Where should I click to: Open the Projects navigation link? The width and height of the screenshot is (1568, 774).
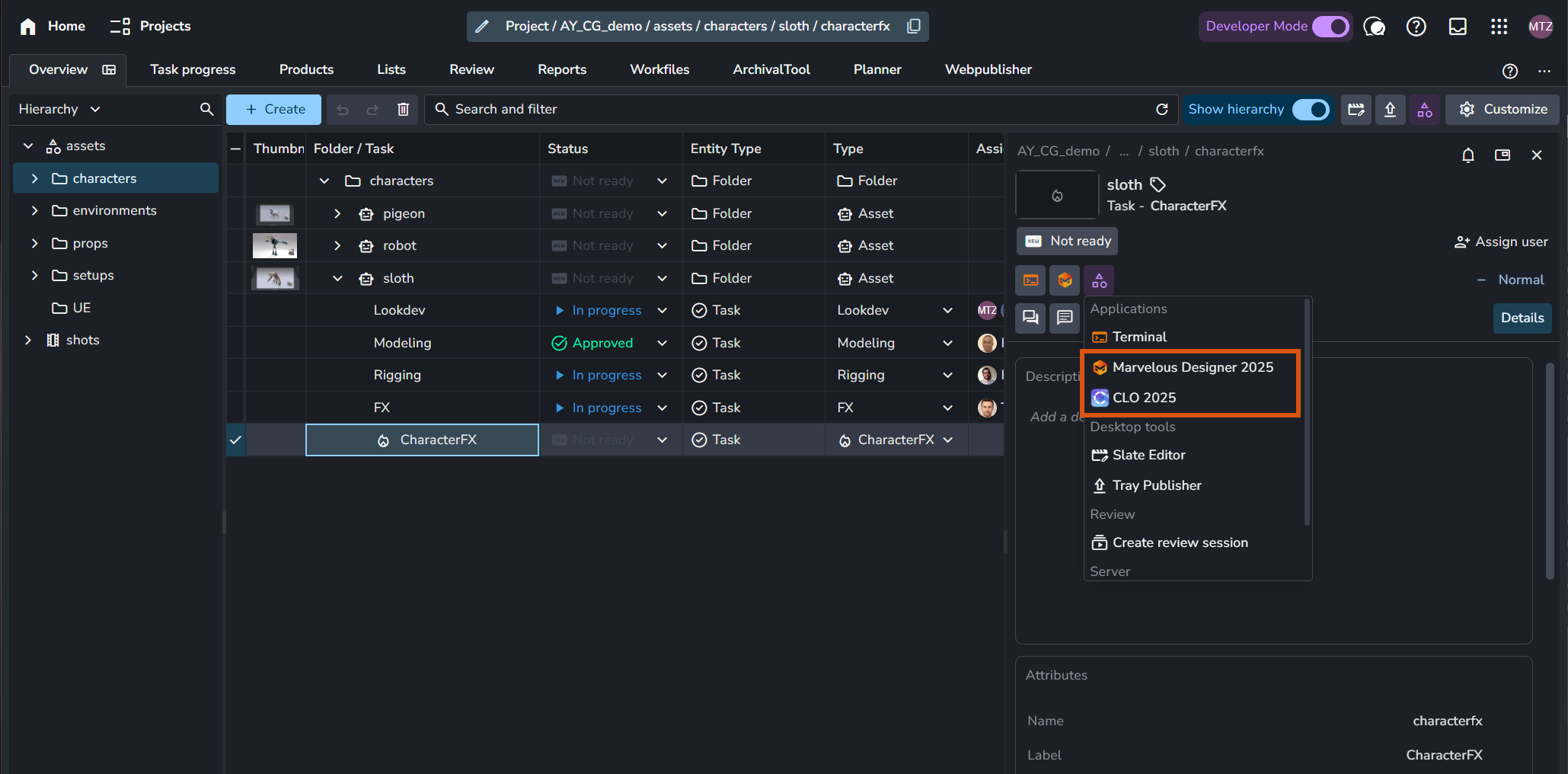(150, 27)
